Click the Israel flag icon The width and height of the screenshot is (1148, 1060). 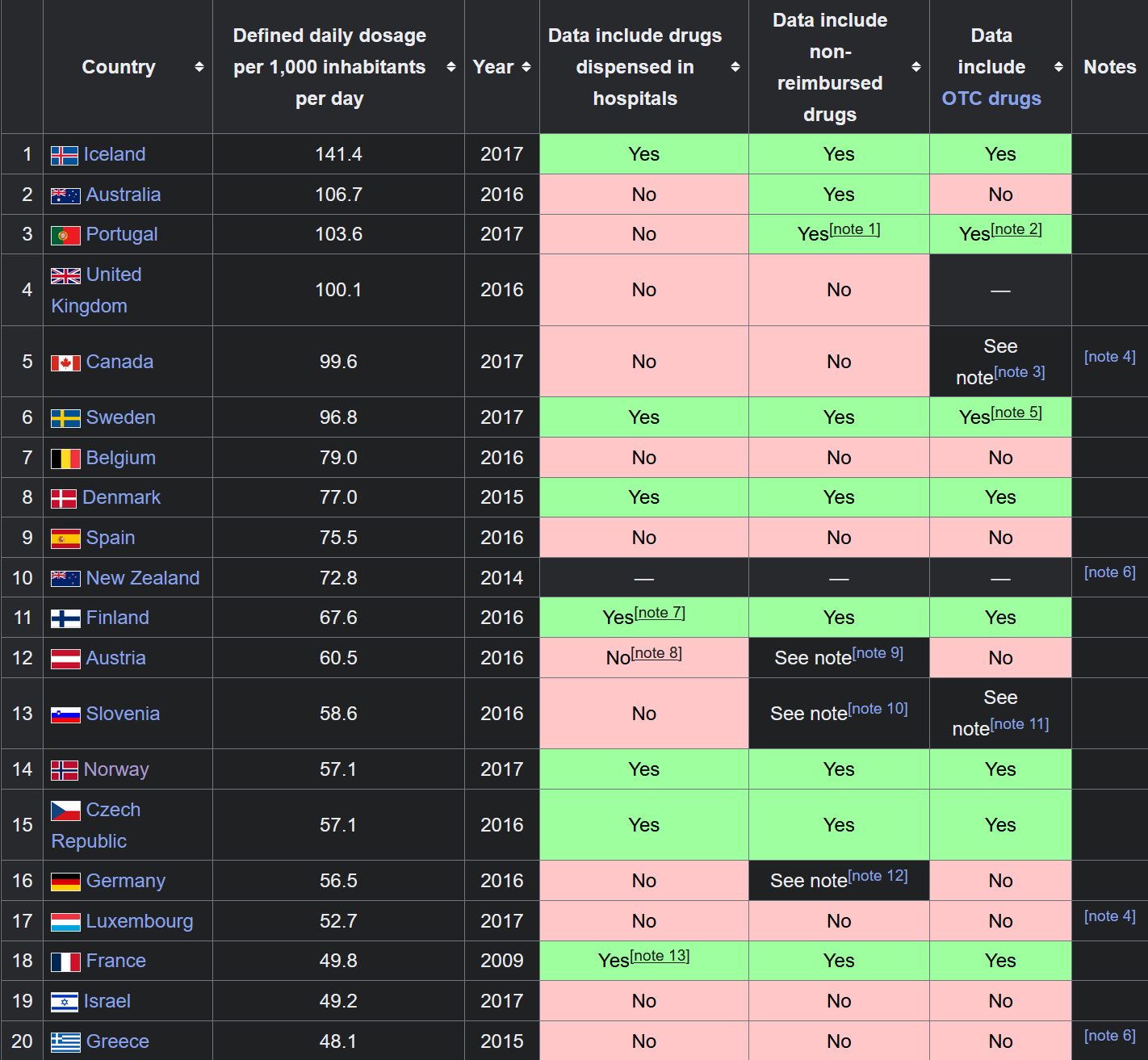coord(65,1002)
